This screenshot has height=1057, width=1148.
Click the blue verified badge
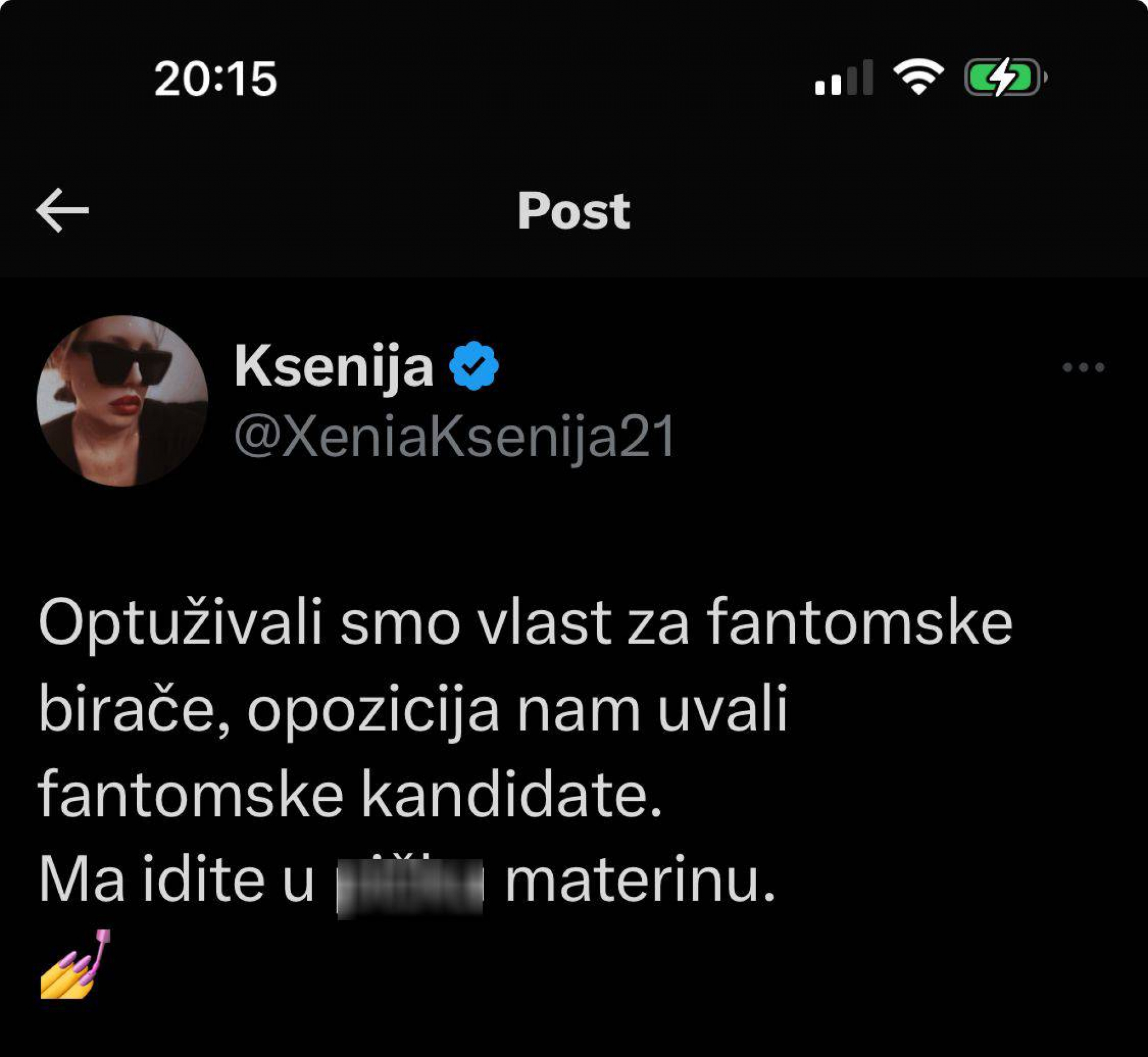[x=473, y=366]
